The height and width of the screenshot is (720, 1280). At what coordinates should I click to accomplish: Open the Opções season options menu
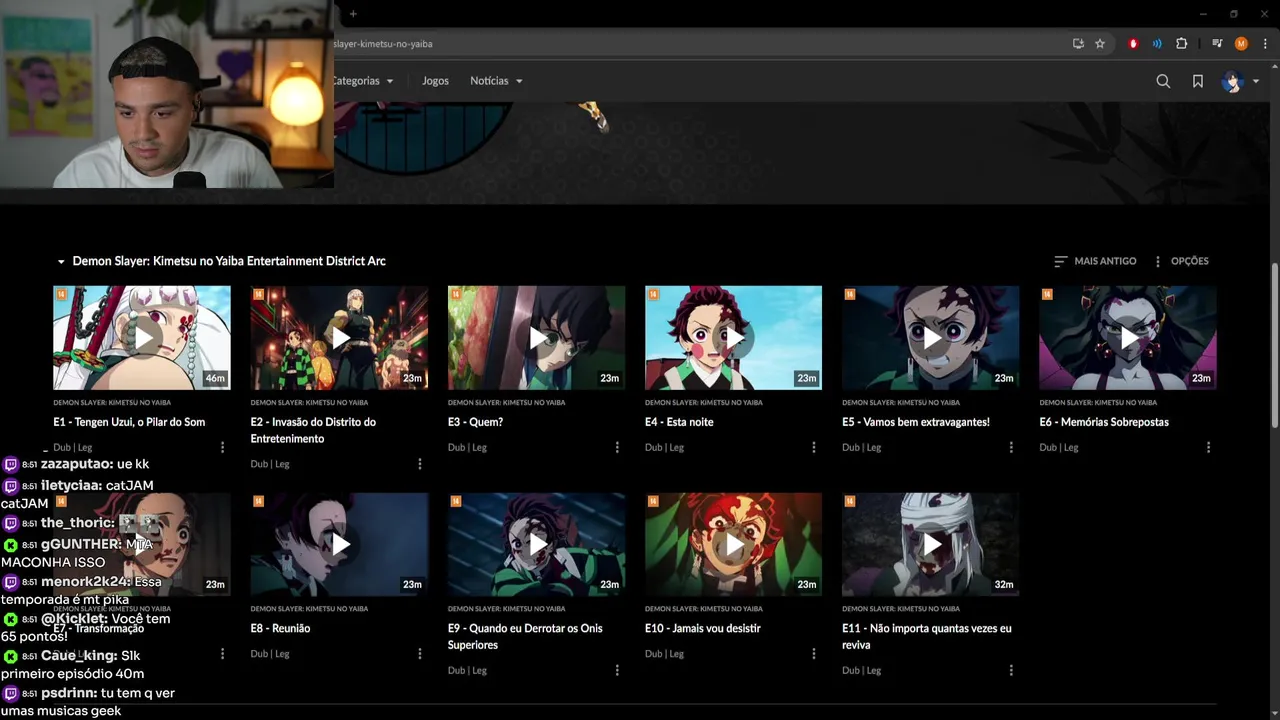click(x=1181, y=261)
